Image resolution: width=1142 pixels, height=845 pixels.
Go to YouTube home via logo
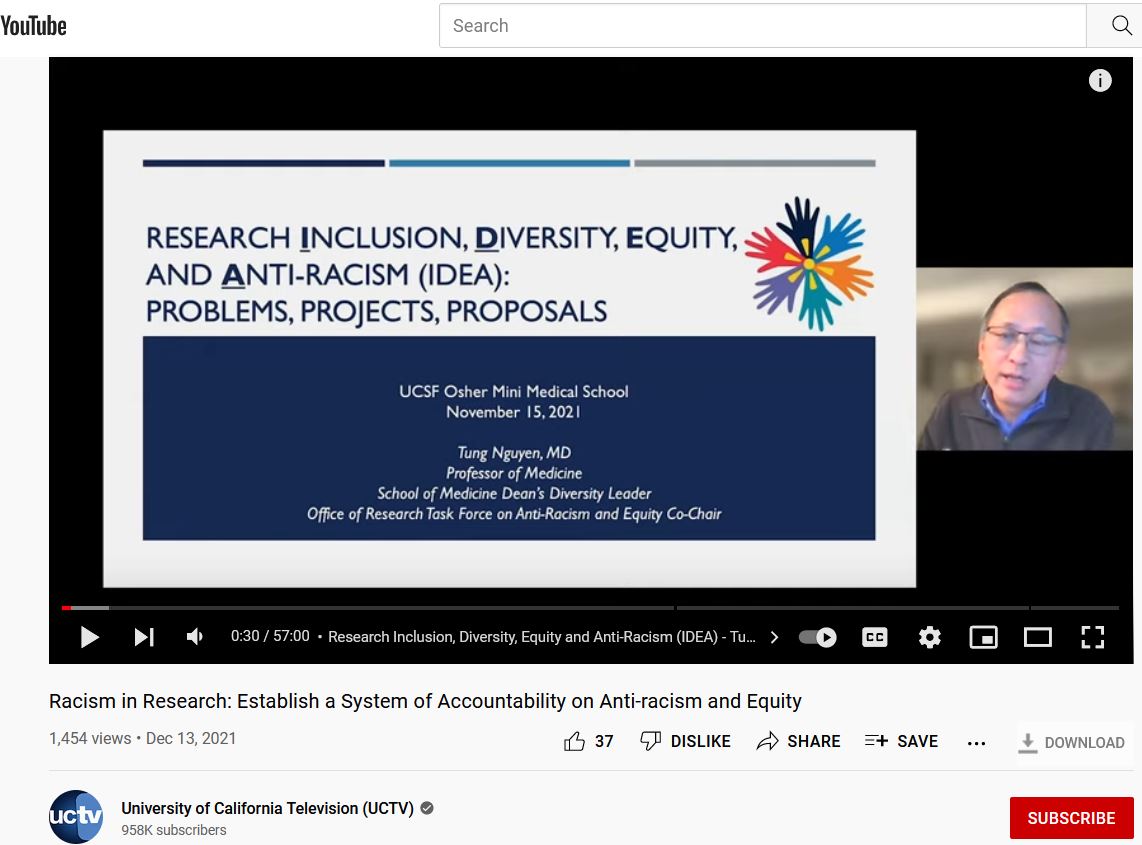[x=34, y=26]
